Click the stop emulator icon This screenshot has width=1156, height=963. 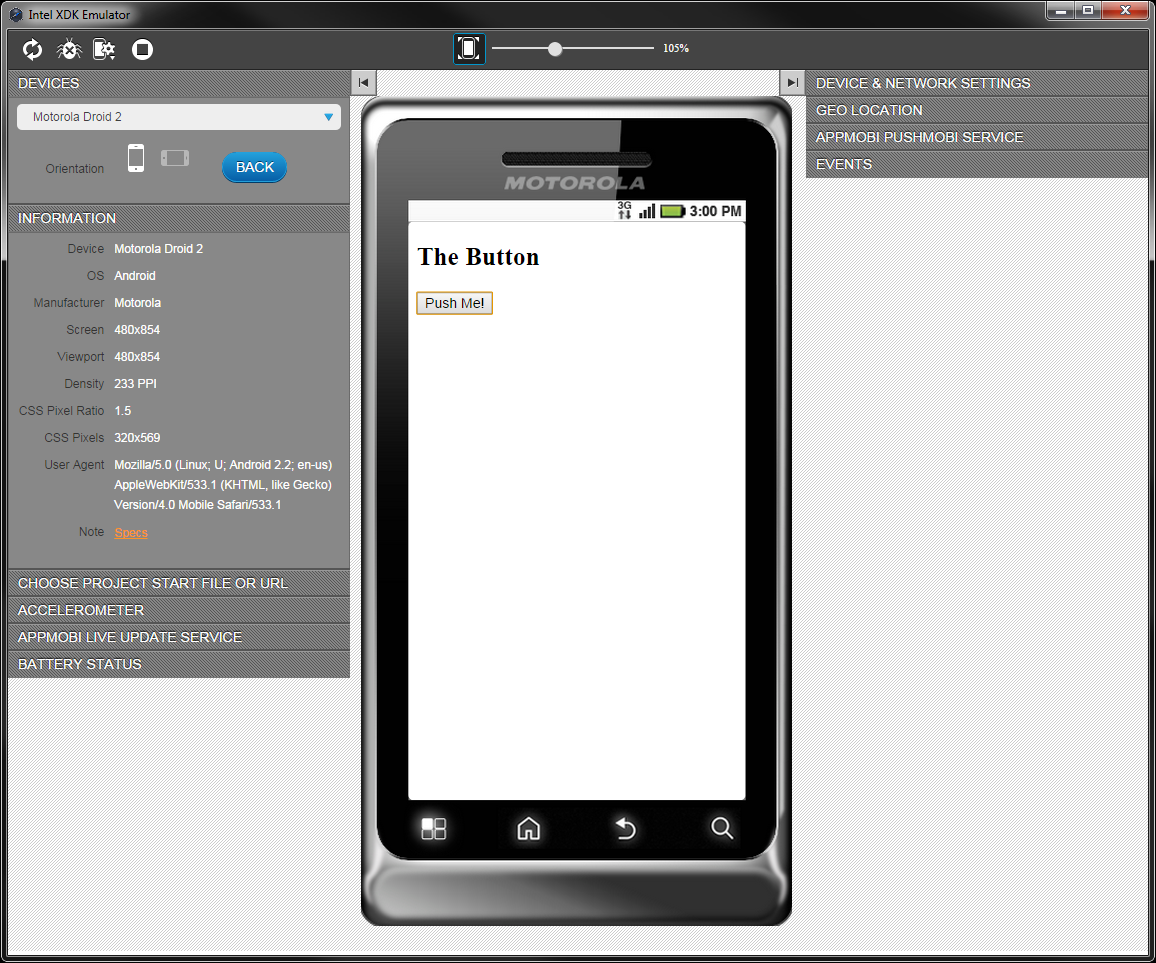point(142,49)
